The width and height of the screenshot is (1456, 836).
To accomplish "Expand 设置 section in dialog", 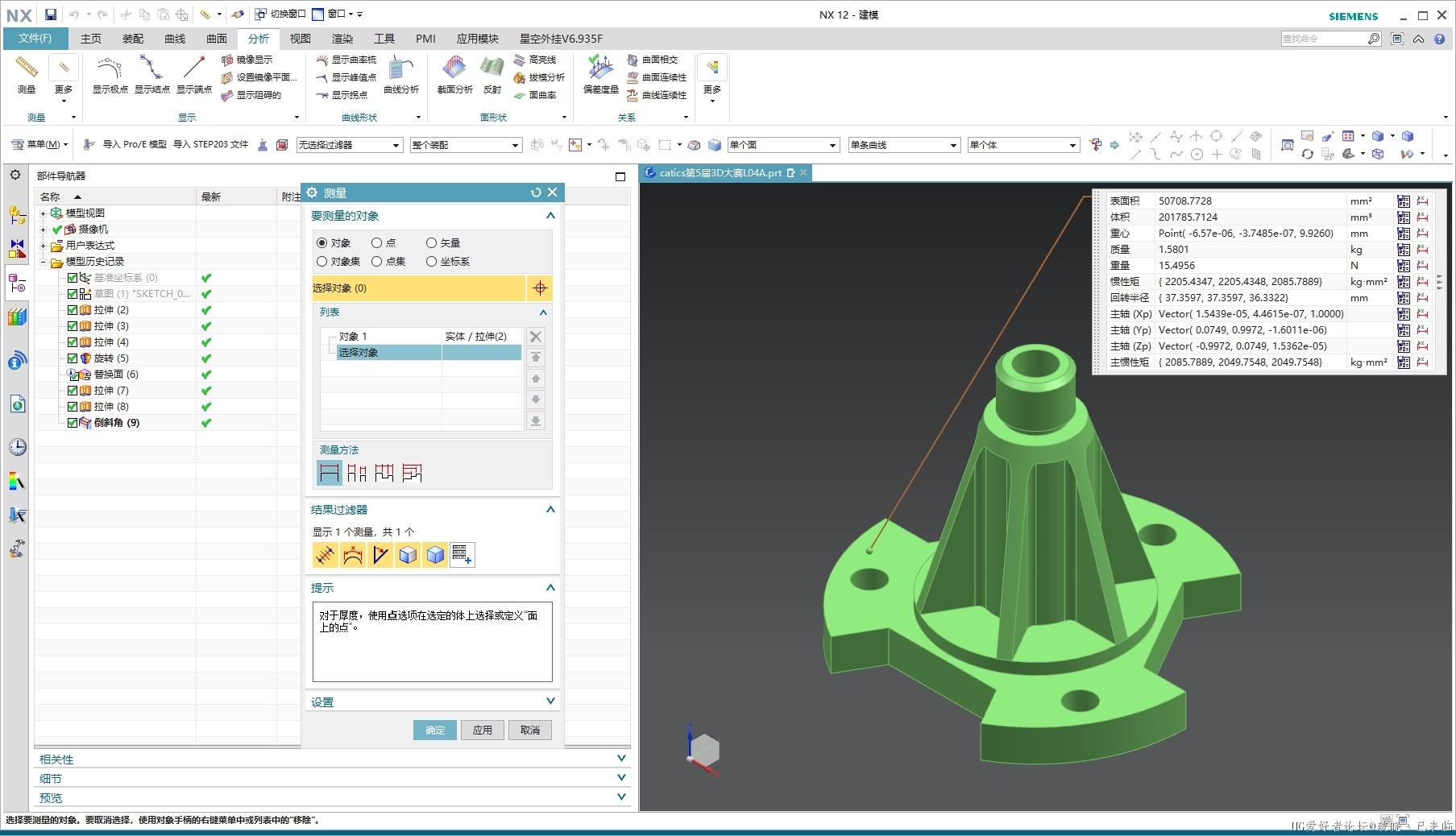I will pos(550,701).
